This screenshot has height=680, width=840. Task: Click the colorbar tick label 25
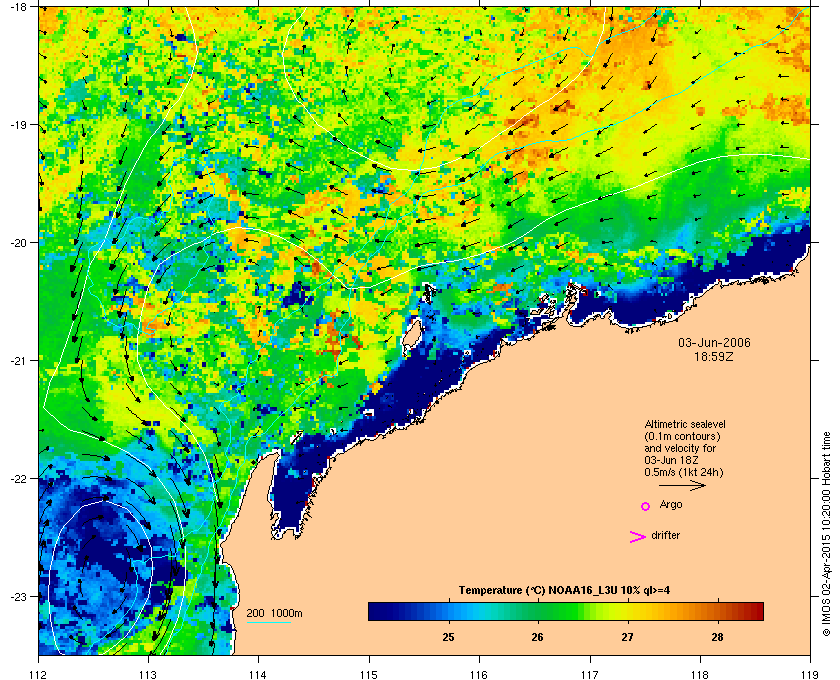(448, 637)
